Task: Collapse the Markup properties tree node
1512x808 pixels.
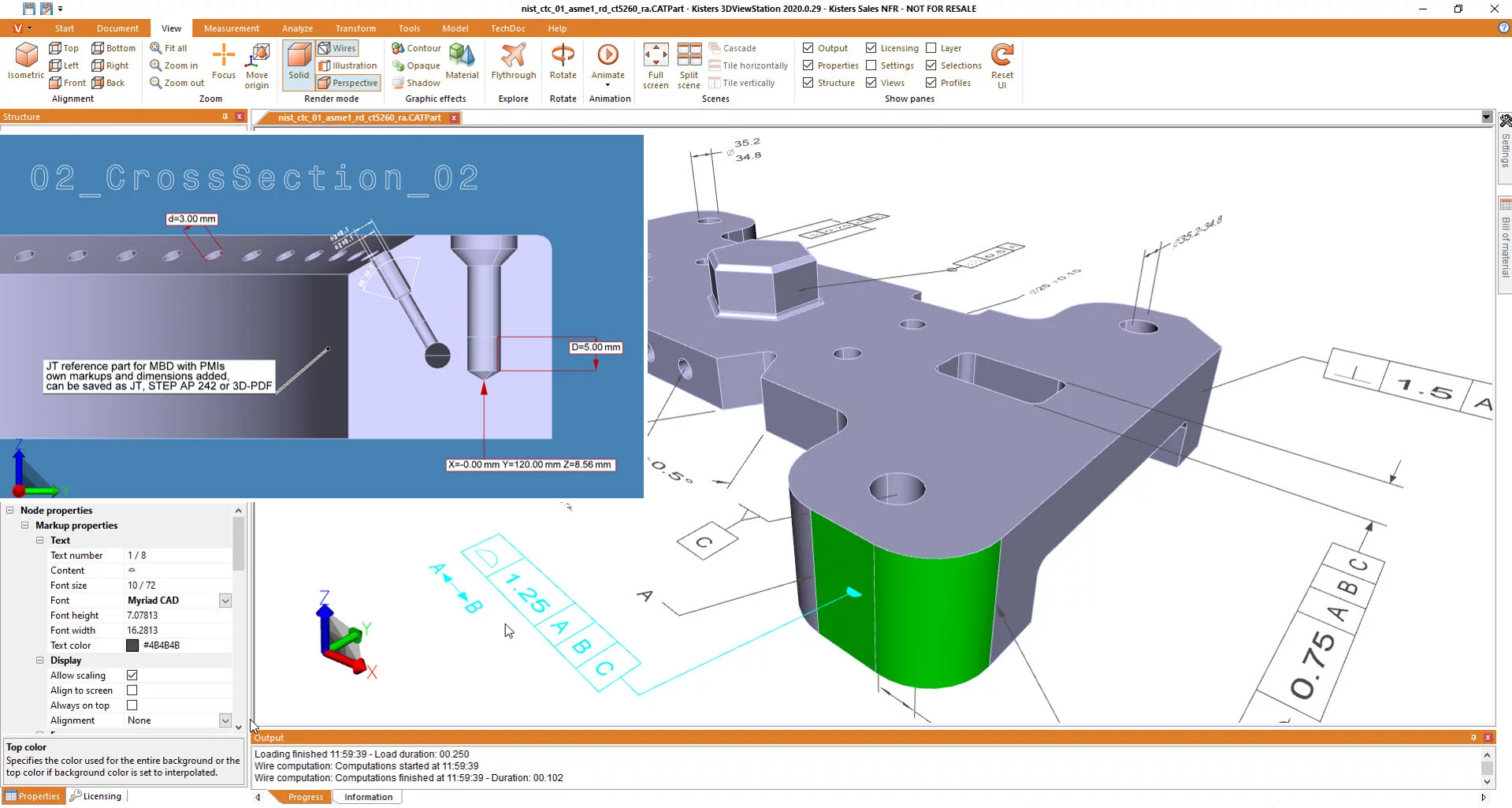Action: tap(26, 525)
